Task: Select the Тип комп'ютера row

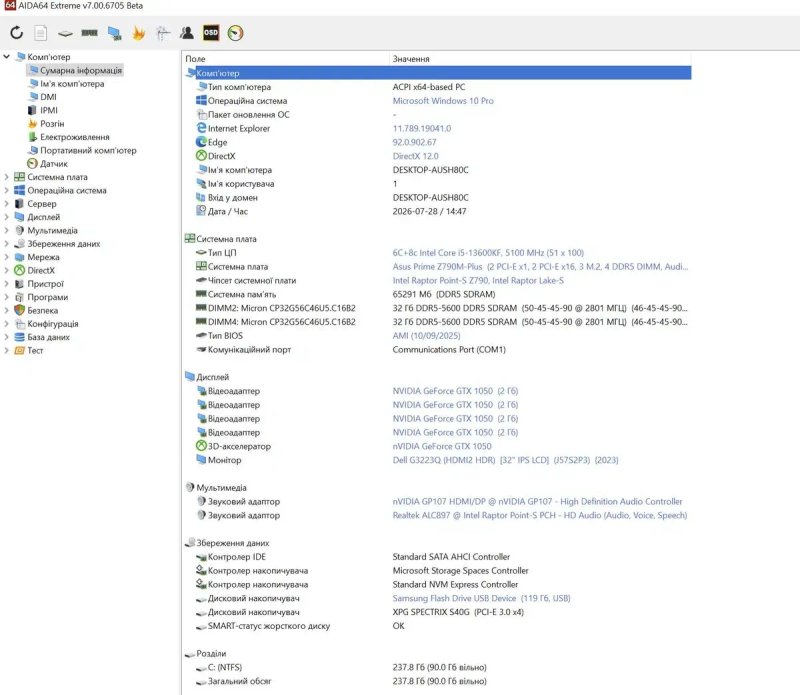Action: (438, 87)
